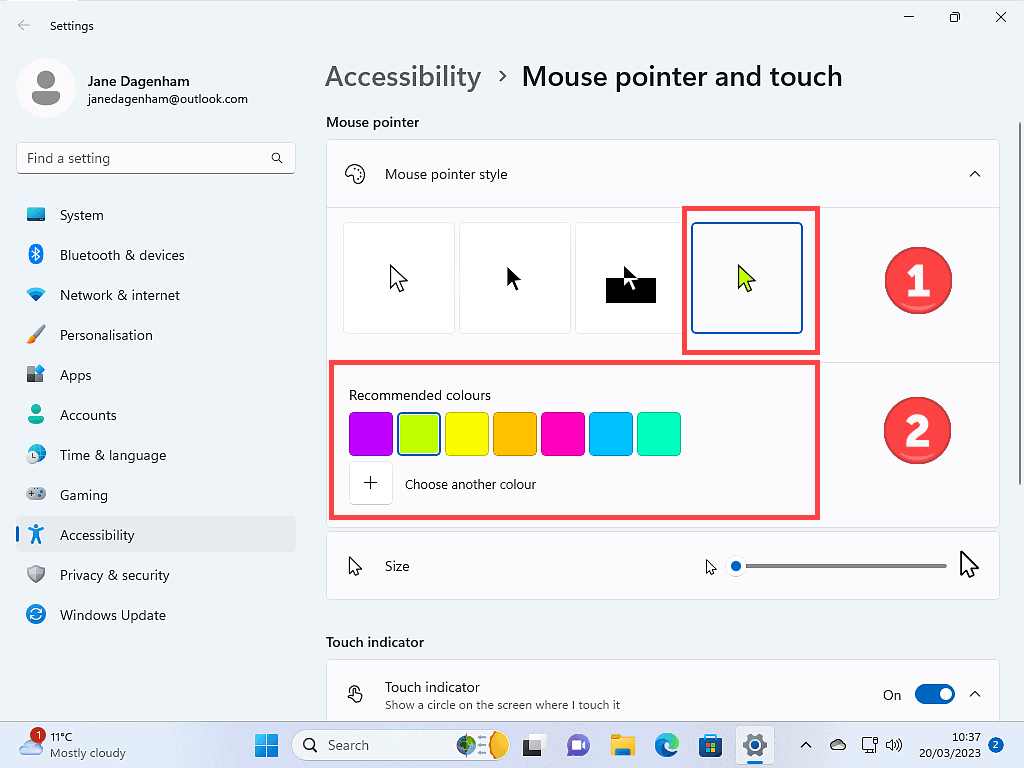The image size is (1024, 768).
Task: Go to Windows Update settings
Action: 112,615
